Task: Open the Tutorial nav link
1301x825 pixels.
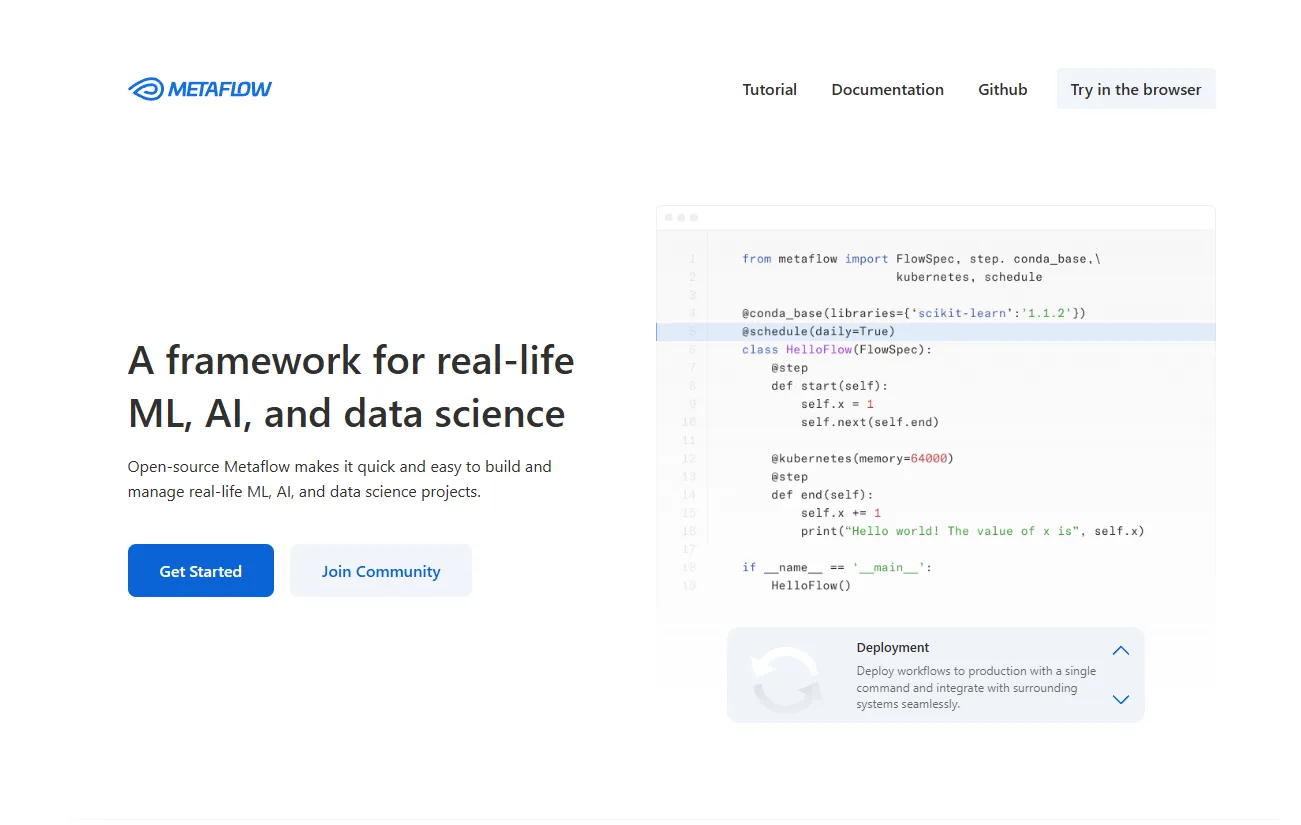Action: 769,89
